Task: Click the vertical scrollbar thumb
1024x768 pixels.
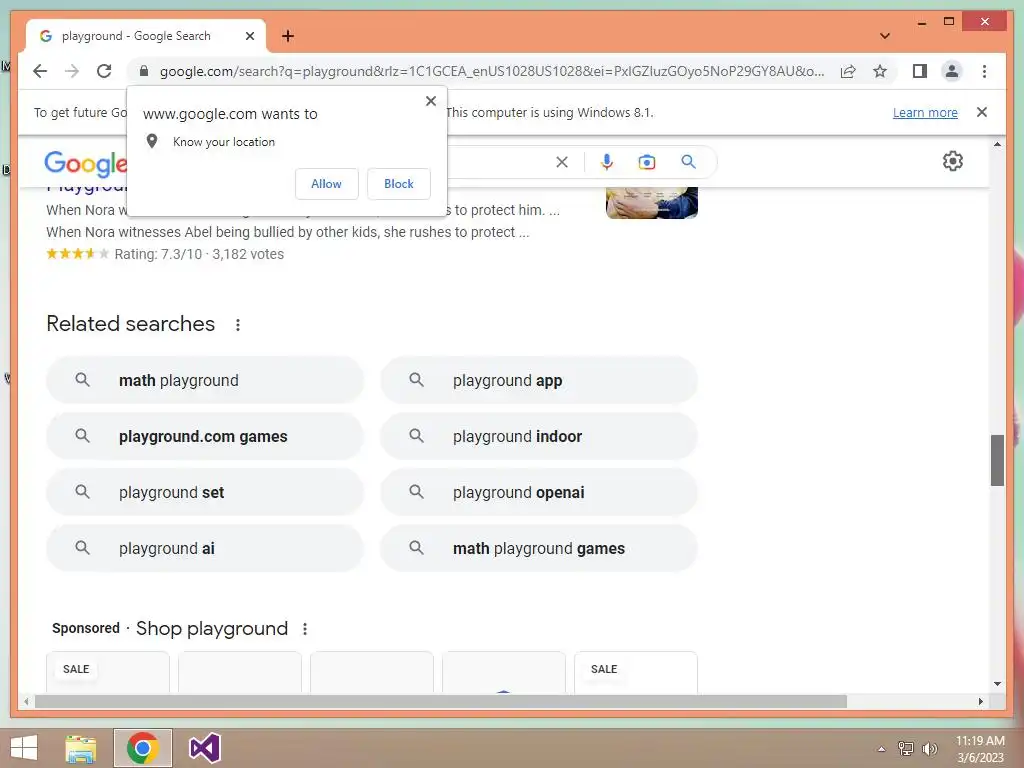Action: (997, 460)
